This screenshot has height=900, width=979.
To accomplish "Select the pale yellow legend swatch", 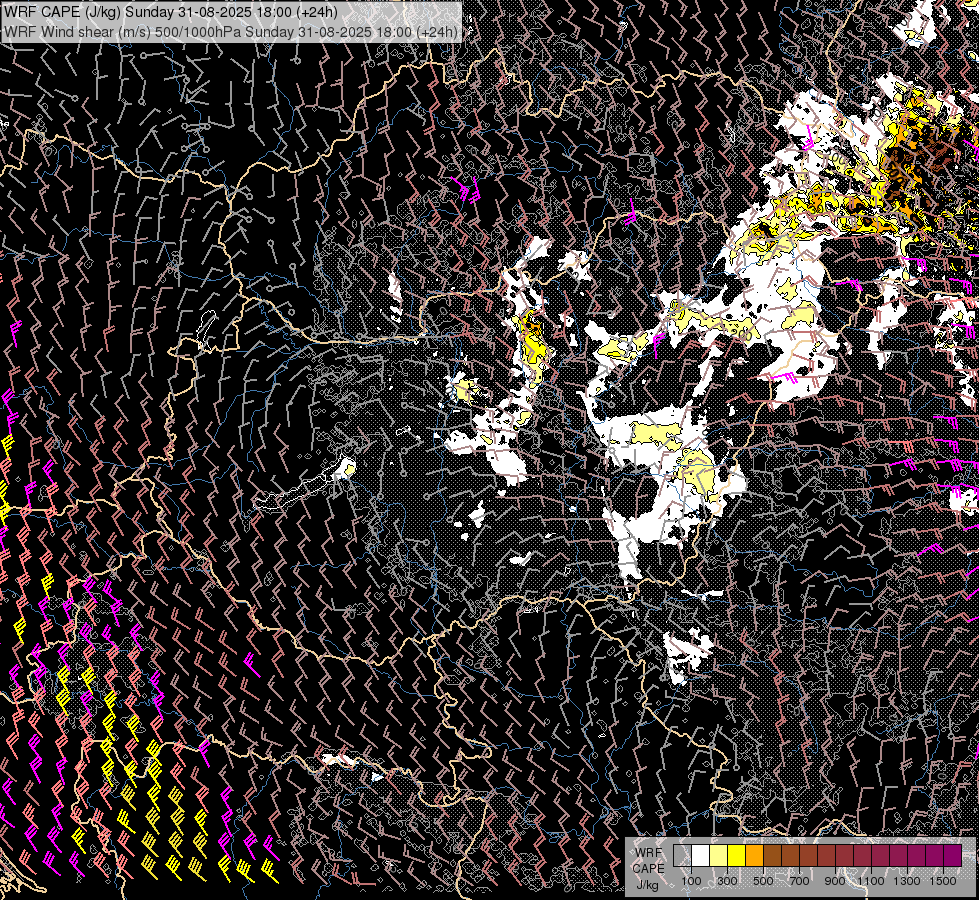I will pyautogui.click(x=719, y=856).
